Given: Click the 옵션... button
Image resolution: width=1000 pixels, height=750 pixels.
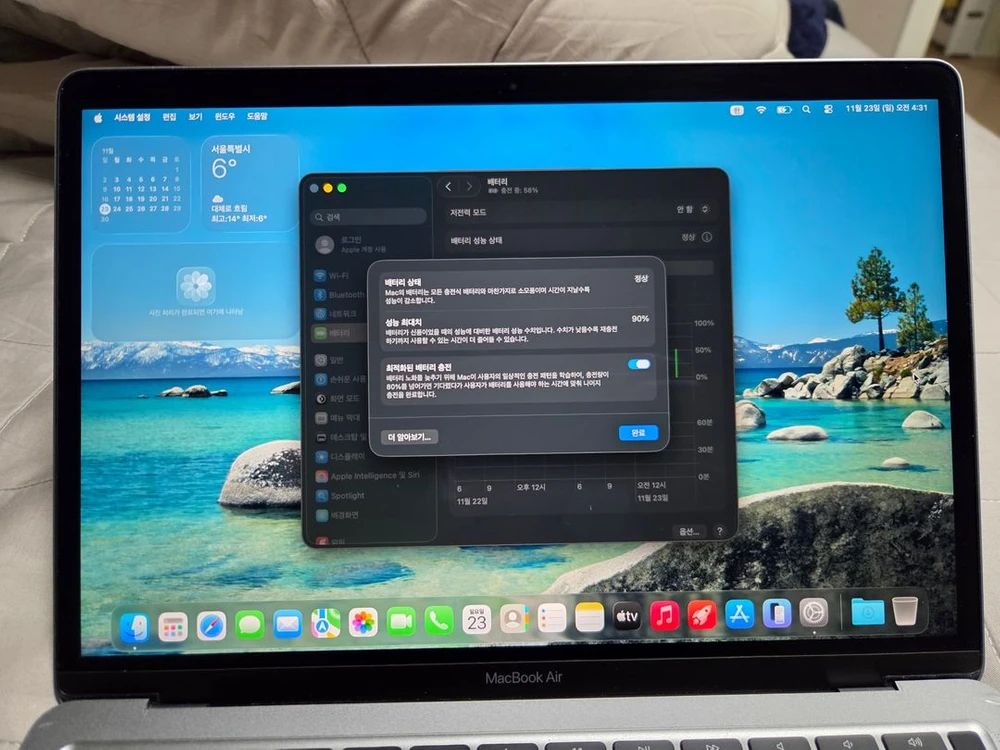Looking at the screenshot, I should [689, 531].
